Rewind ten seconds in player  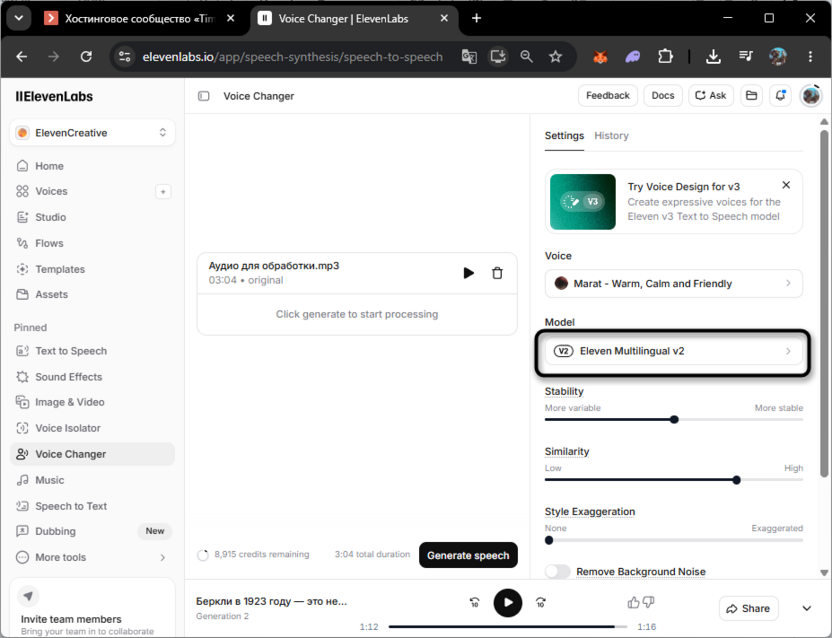pos(474,602)
